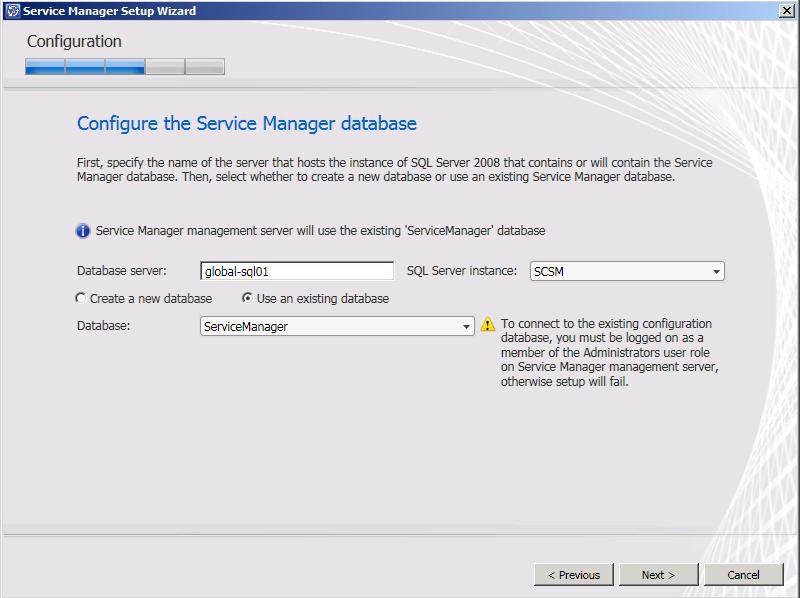
Task: Click the SQL Server instance label
Action: (x=461, y=271)
